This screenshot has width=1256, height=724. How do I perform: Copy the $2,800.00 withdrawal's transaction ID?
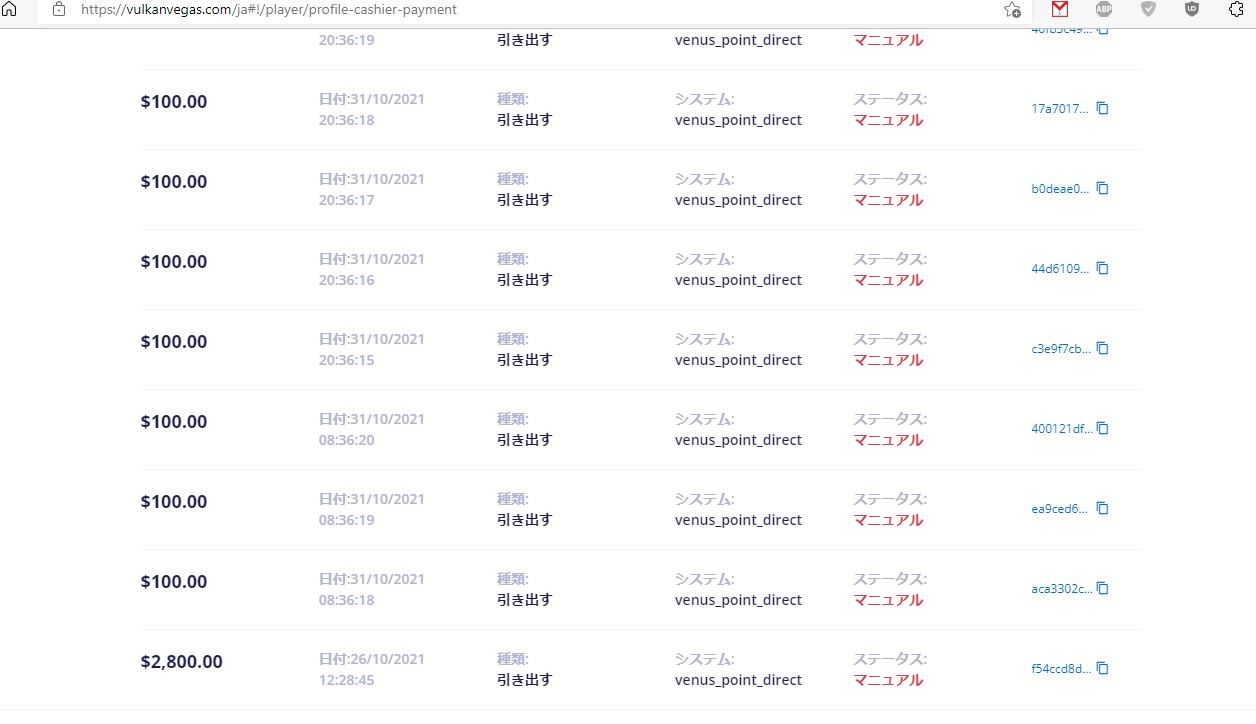1103,668
